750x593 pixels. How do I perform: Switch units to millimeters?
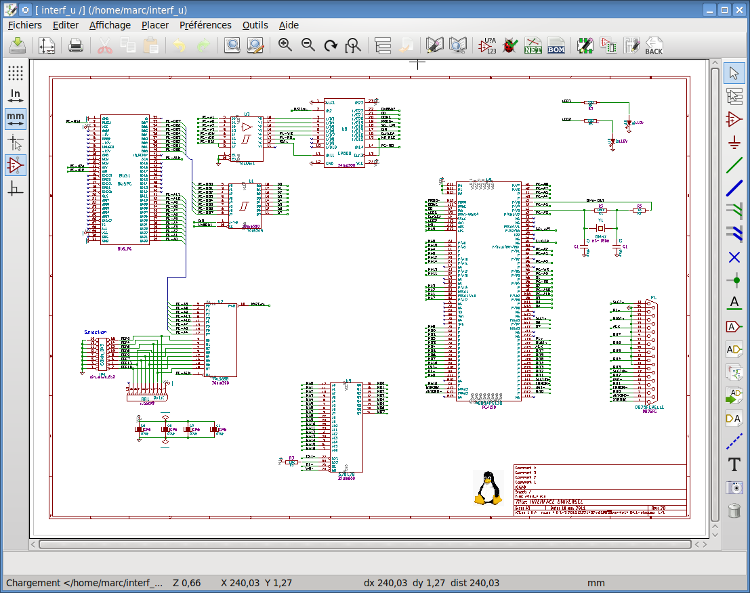pos(15,118)
